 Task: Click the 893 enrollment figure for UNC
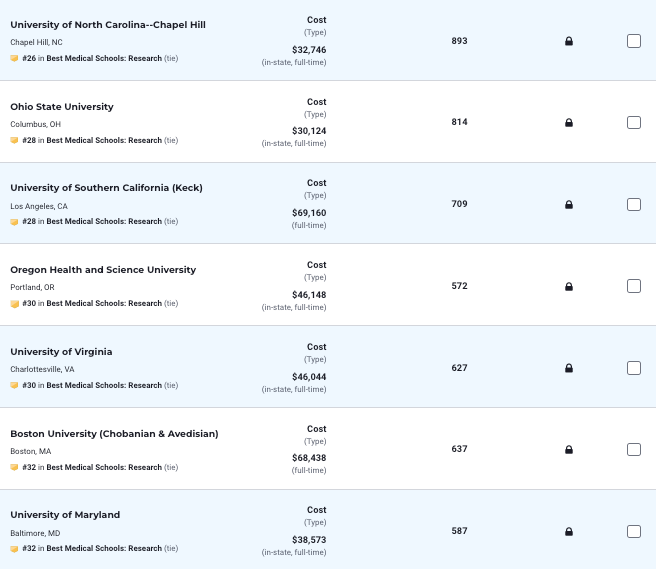click(x=459, y=41)
